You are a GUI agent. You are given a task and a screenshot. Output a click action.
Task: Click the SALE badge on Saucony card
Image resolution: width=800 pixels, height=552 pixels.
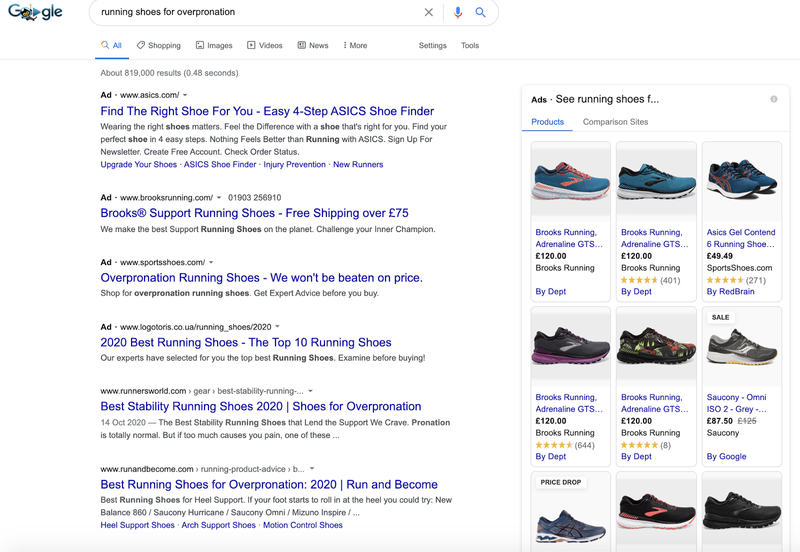pyautogui.click(x=720, y=317)
